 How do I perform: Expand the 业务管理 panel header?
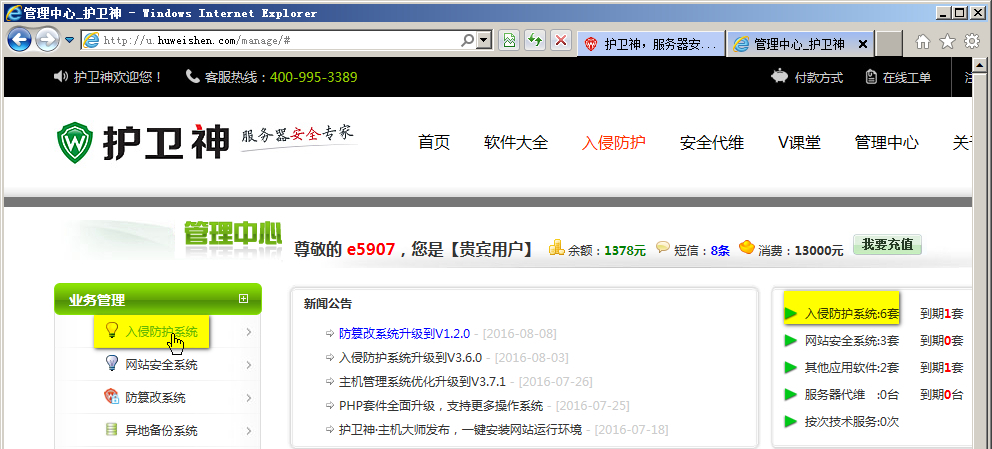point(243,299)
